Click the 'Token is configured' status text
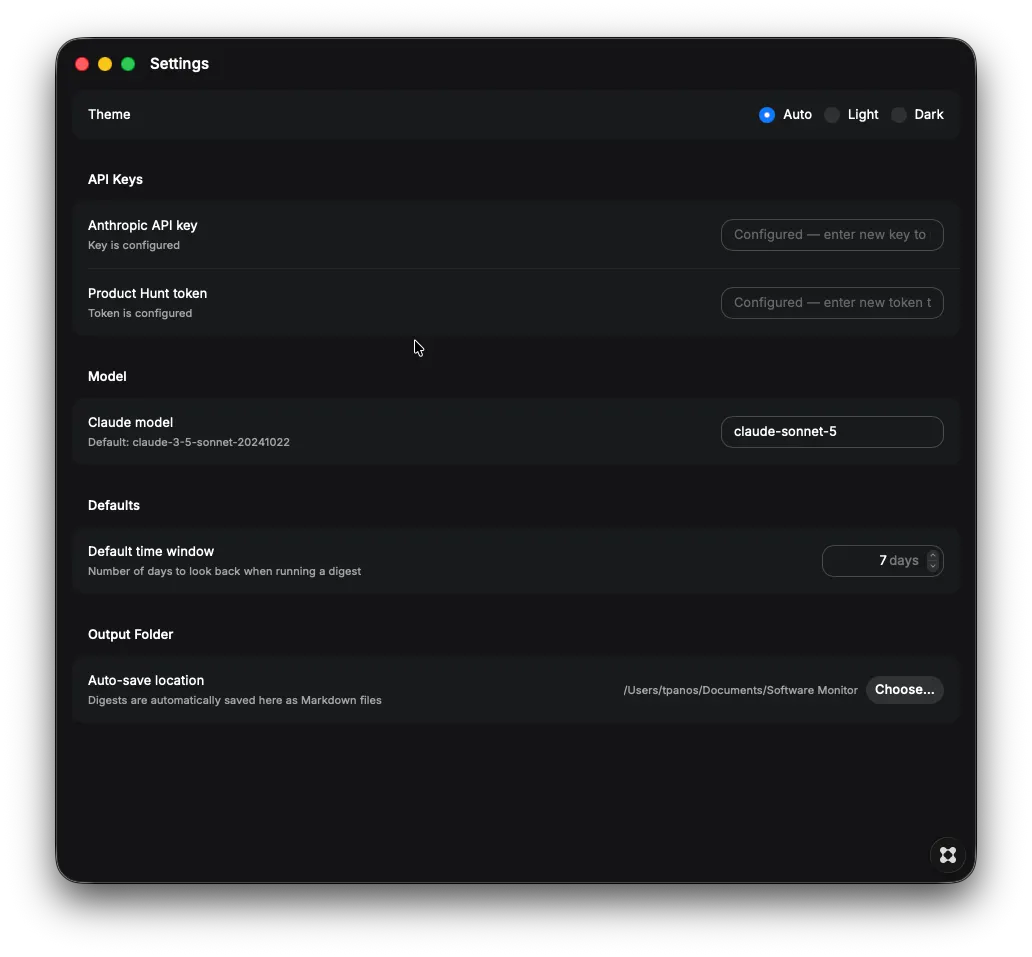 point(140,313)
